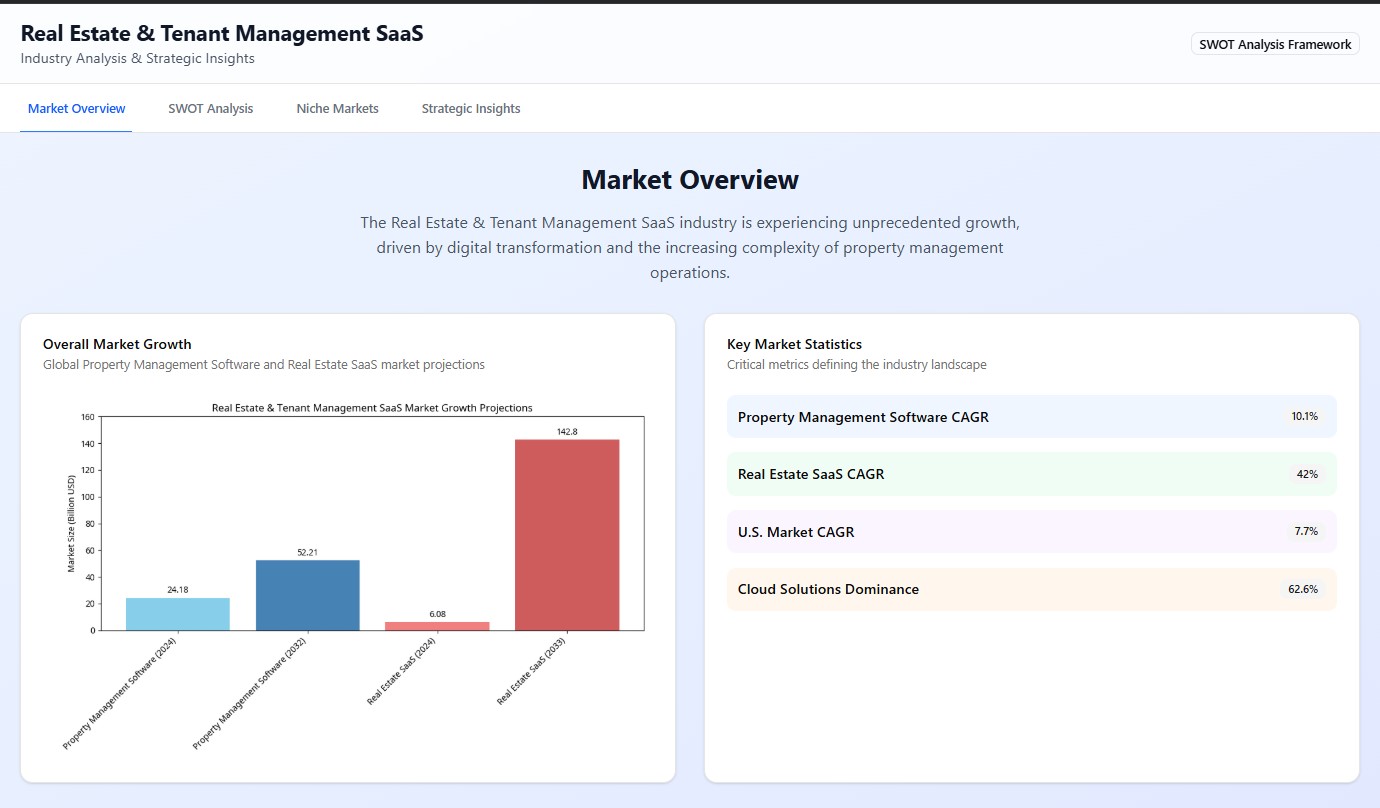Click the Real Estate SaaS CAGR row
Image resolution: width=1380 pixels, height=808 pixels.
1031,474
